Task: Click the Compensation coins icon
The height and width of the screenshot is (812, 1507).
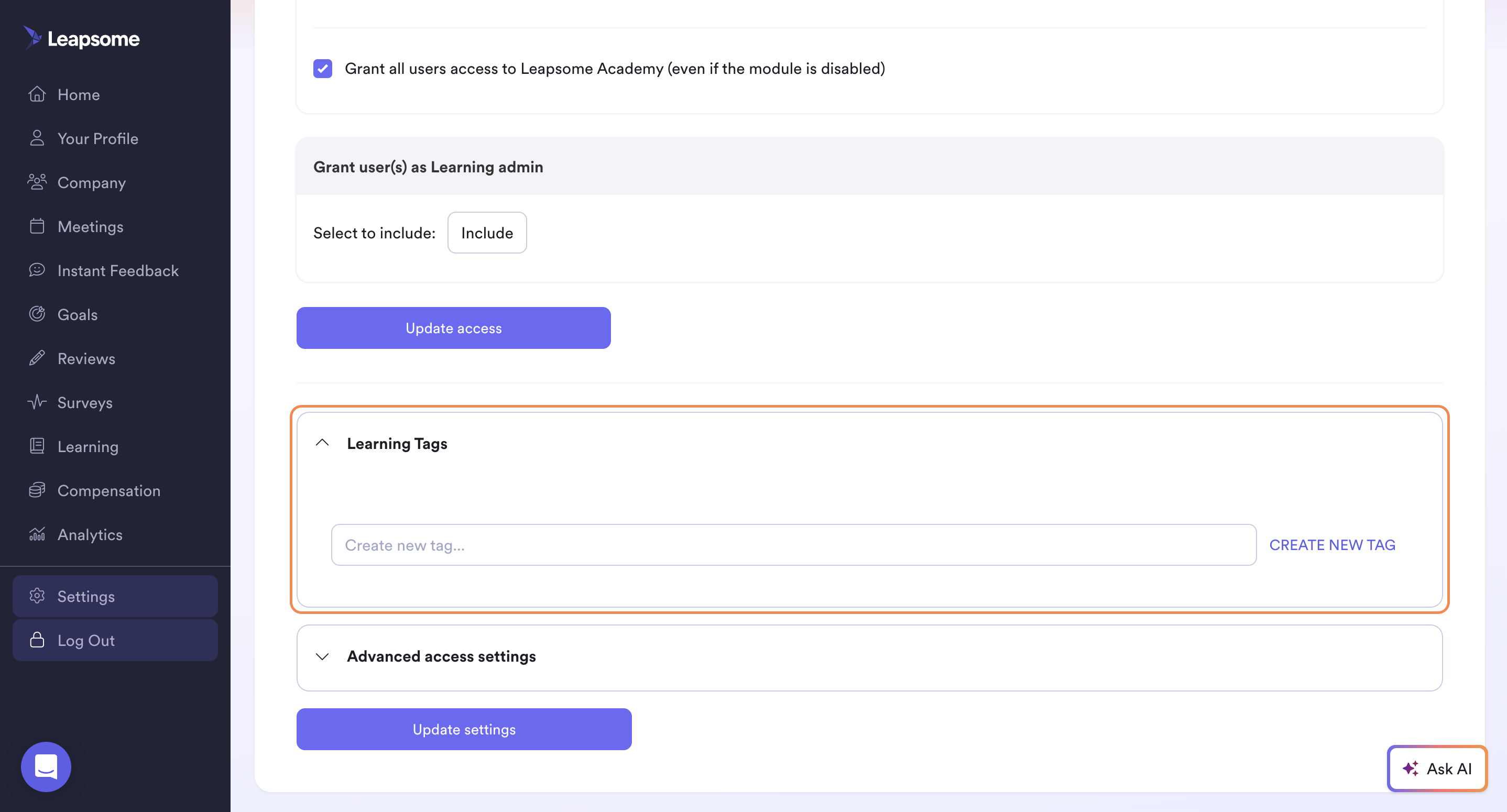Action: tap(37, 490)
